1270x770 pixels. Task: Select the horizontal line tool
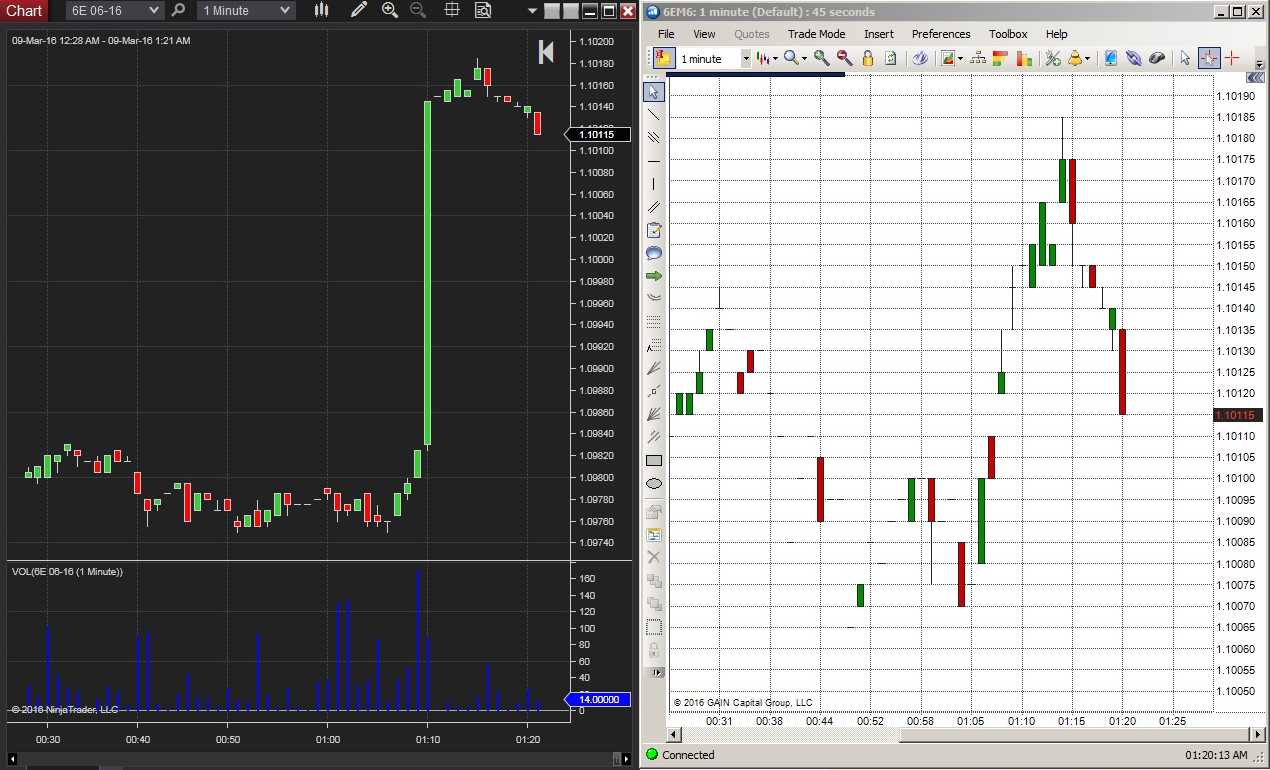pos(654,161)
